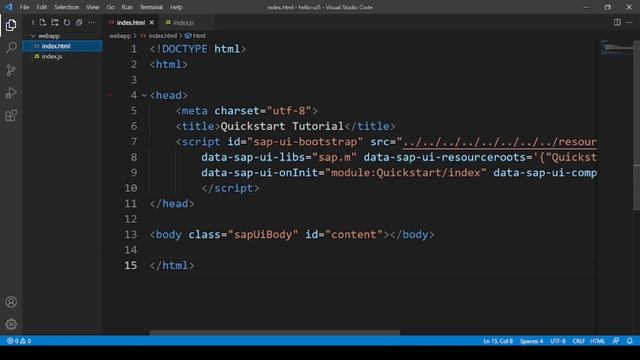The height and width of the screenshot is (360, 640).
Task: Click html symbol in the breadcrumb
Action: coord(199,36)
